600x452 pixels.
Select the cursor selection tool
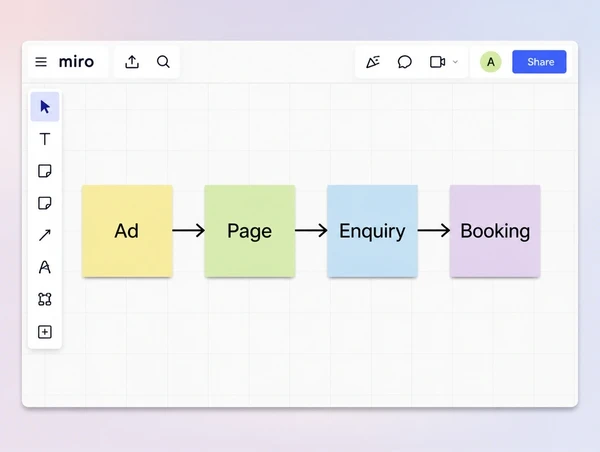[45, 107]
